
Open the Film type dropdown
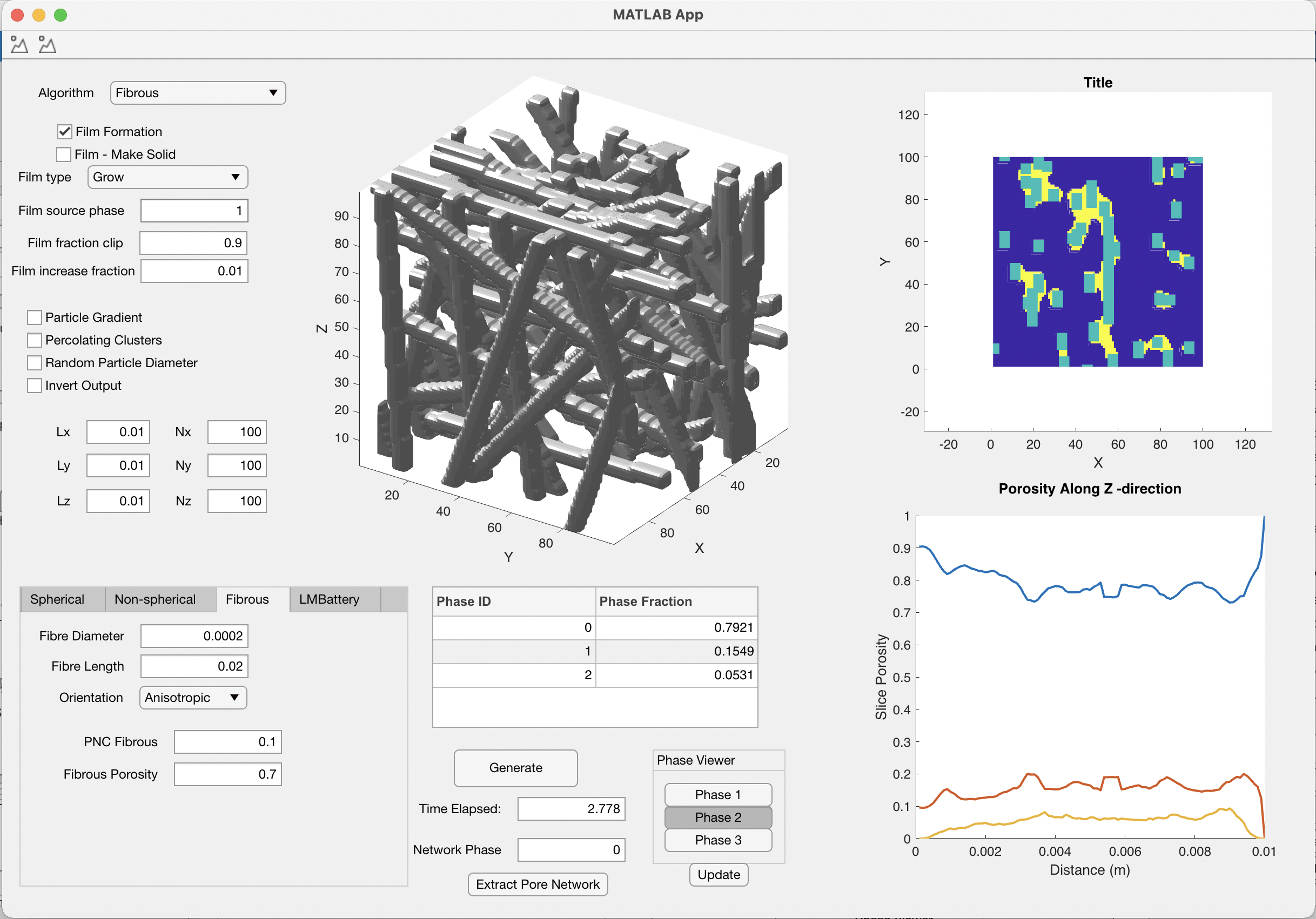[x=167, y=177]
